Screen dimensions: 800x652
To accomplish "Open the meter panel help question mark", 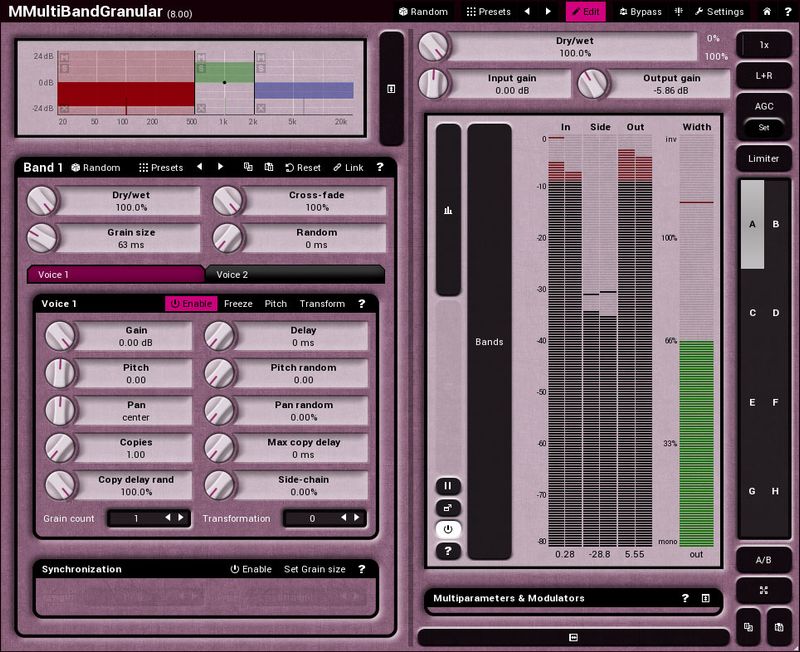I will [448, 551].
